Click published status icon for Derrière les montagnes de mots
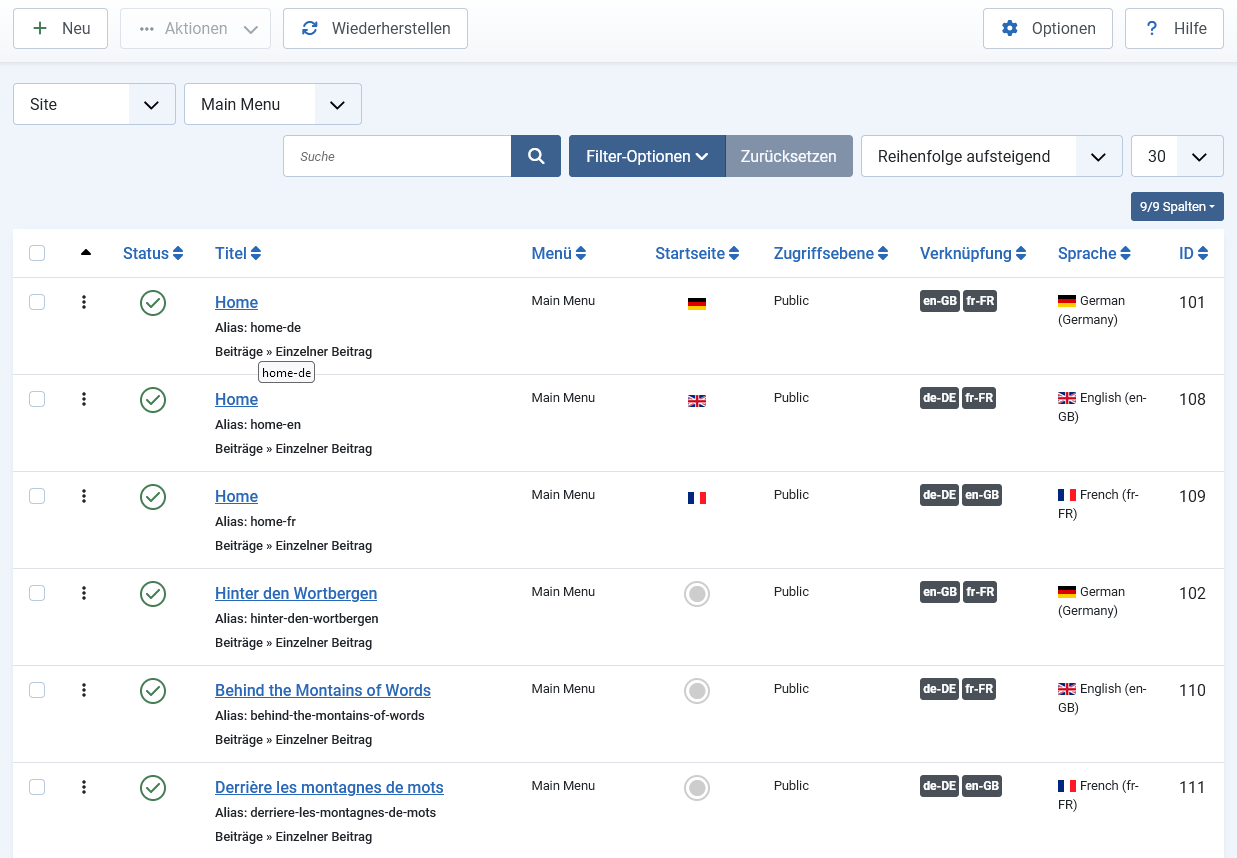This screenshot has height=858, width=1237. point(153,788)
